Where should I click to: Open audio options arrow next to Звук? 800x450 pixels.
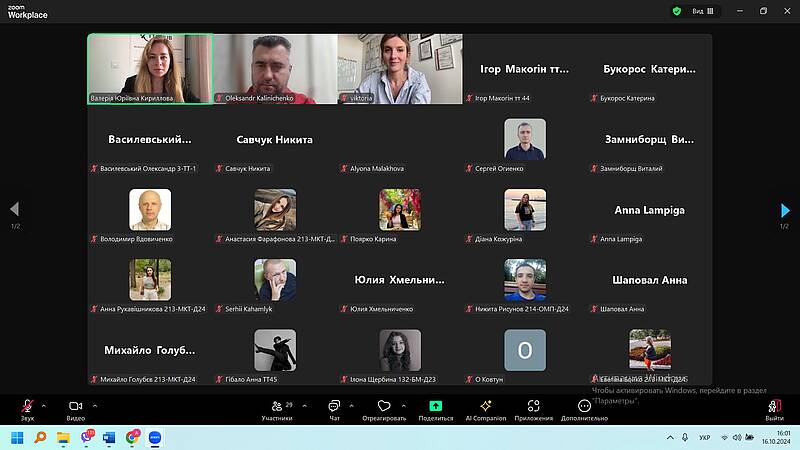pyautogui.click(x=44, y=406)
